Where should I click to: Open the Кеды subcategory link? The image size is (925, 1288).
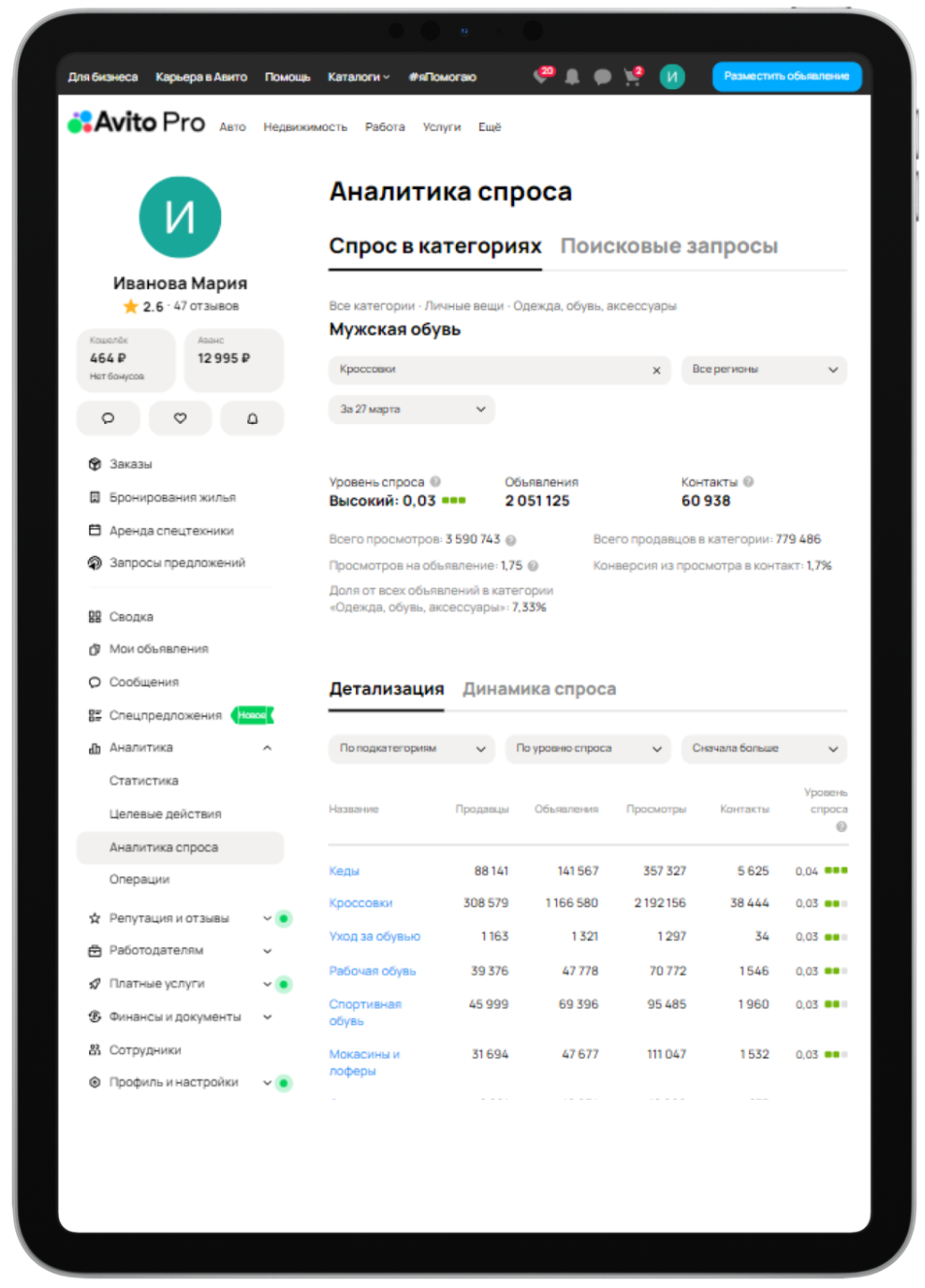[344, 871]
